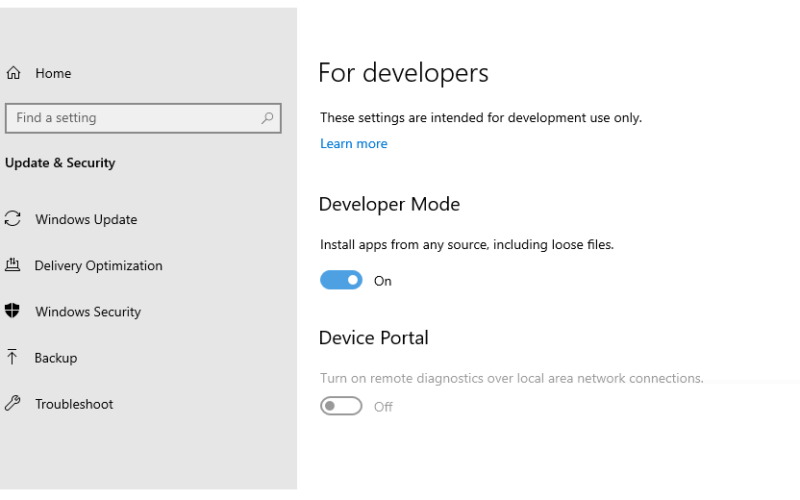Image resolution: width=800 pixels, height=500 pixels.
Task: Open the Windows Security page
Action: [x=88, y=312]
